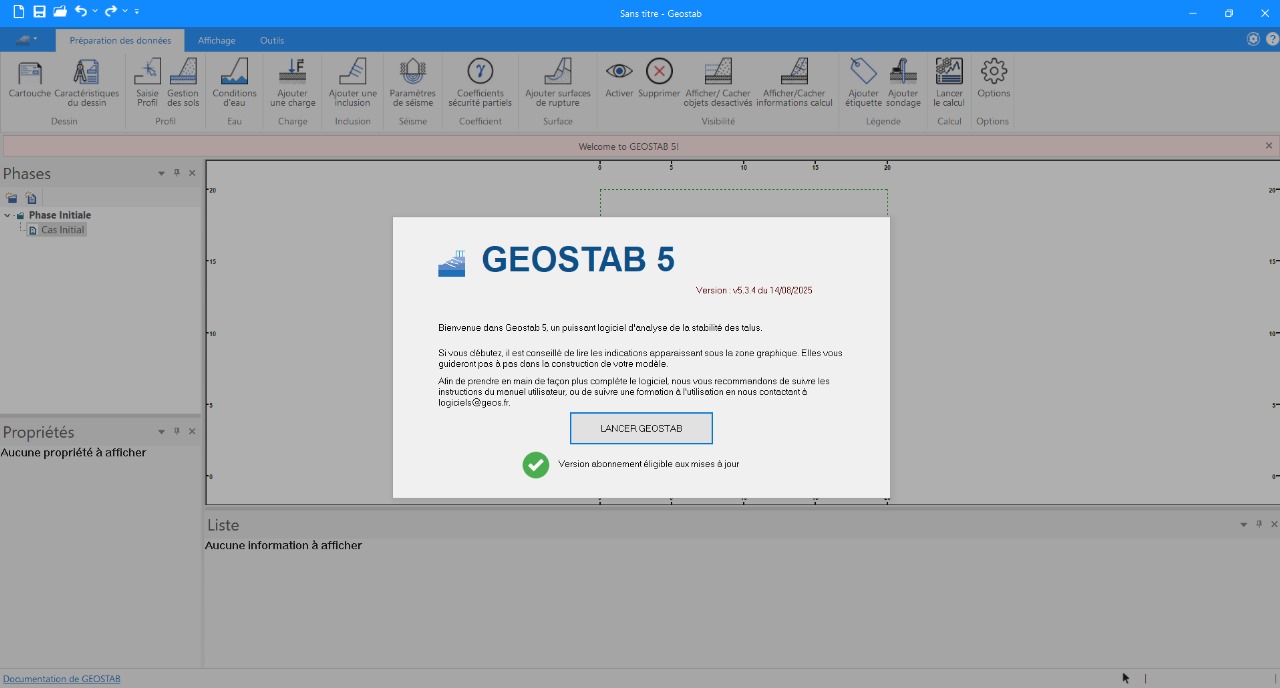Image resolution: width=1280 pixels, height=688 pixels.
Task: Collapse the Phase Initiale tree node
Action: pyautogui.click(x=8, y=215)
